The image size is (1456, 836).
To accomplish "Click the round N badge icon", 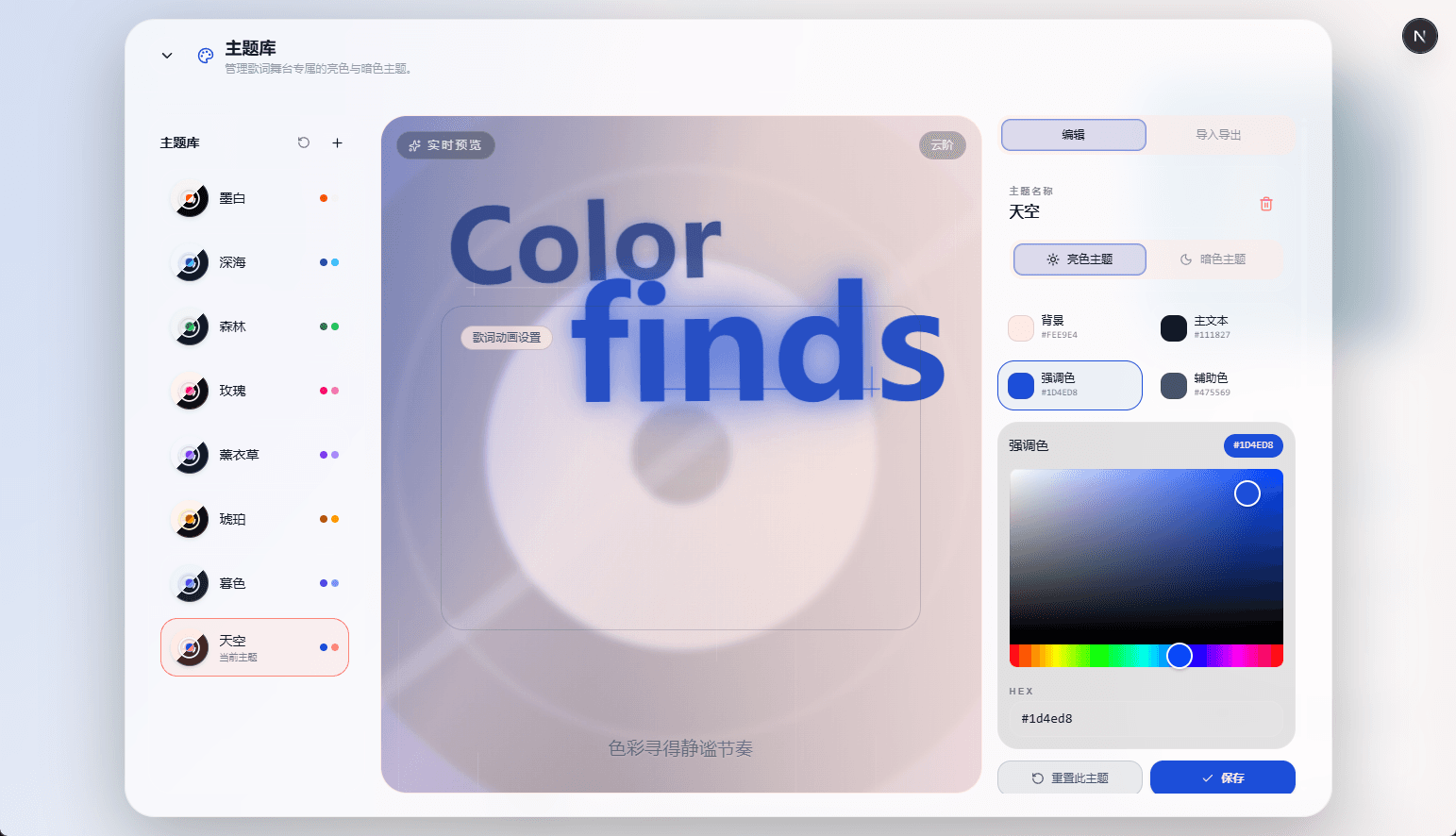I will coord(1420,37).
